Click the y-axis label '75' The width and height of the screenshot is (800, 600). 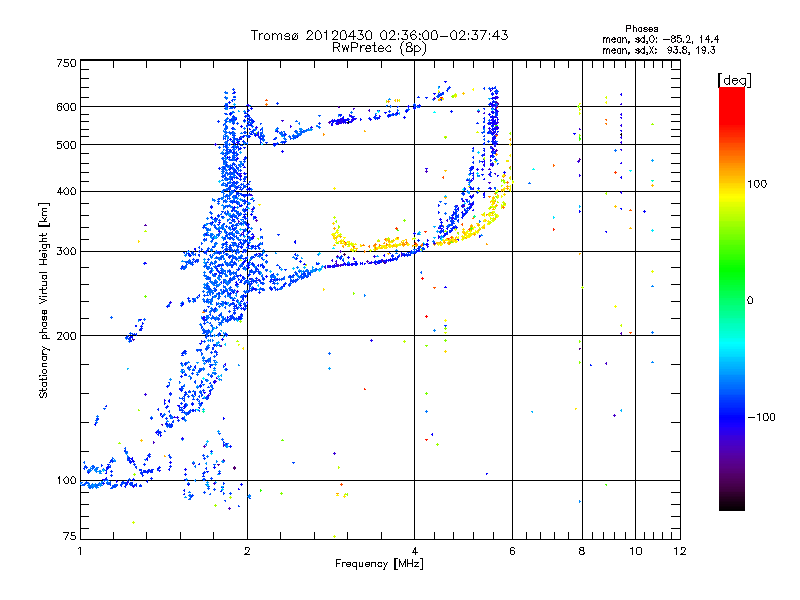click(x=69, y=536)
